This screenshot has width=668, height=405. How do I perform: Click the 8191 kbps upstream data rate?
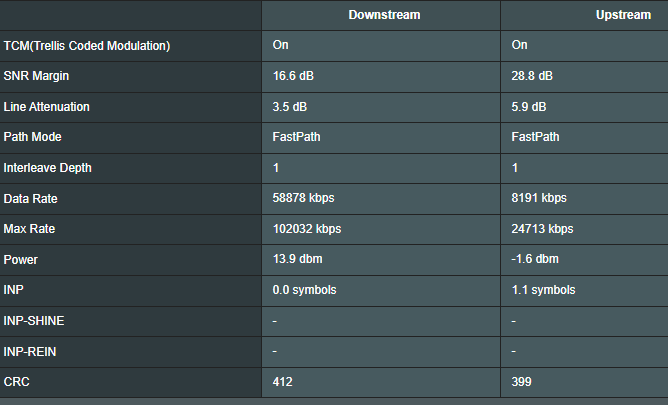tap(539, 198)
